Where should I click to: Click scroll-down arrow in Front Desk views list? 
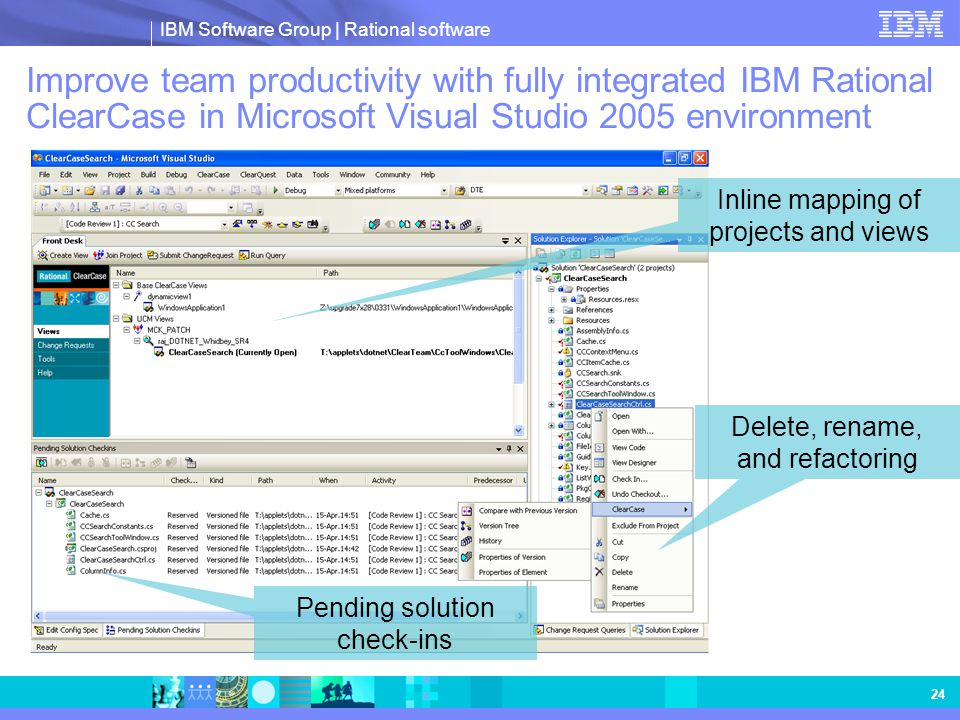point(519,430)
